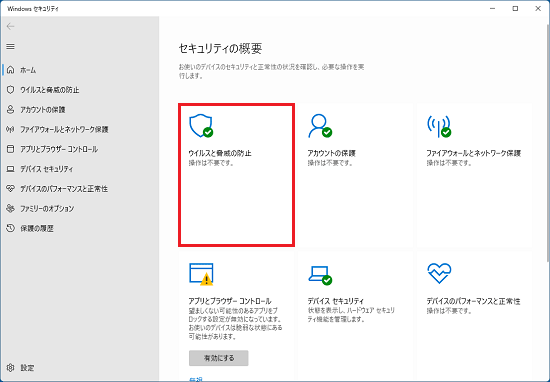Open the アプリとブラウザー コントロール card title
This screenshot has width=550, height=382.
[x=230, y=301]
